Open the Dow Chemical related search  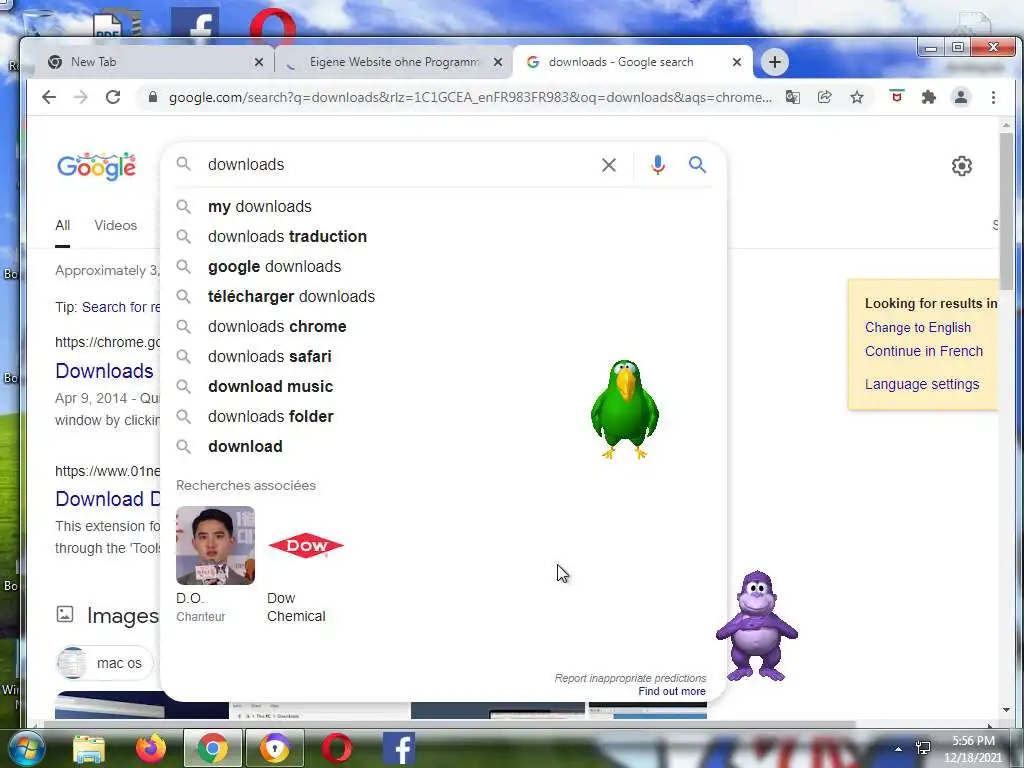[x=305, y=564]
